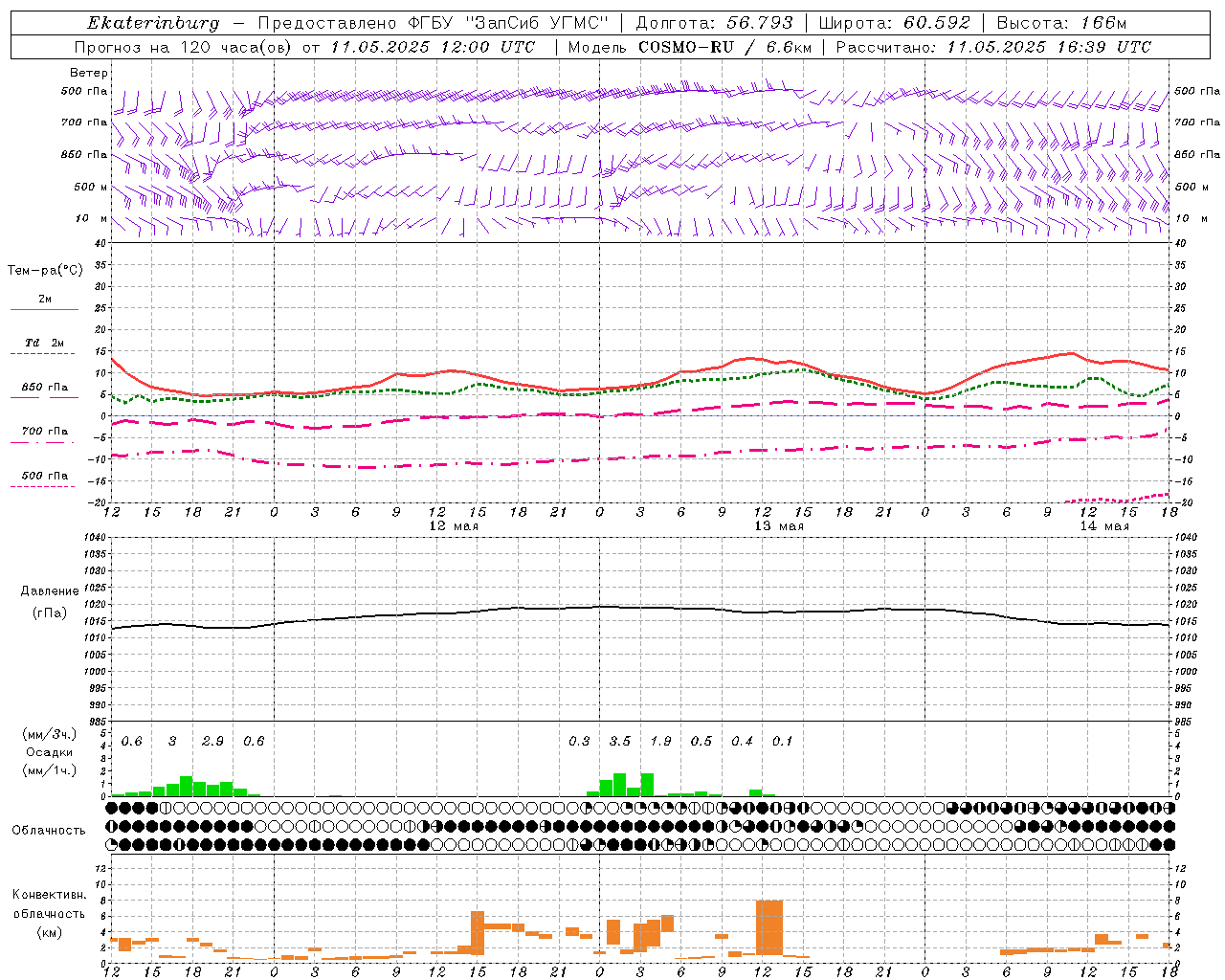This screenshot has width=1225, height=980.
Task: Click the (гПа) pressure unit label
Action: pos(50,613)
